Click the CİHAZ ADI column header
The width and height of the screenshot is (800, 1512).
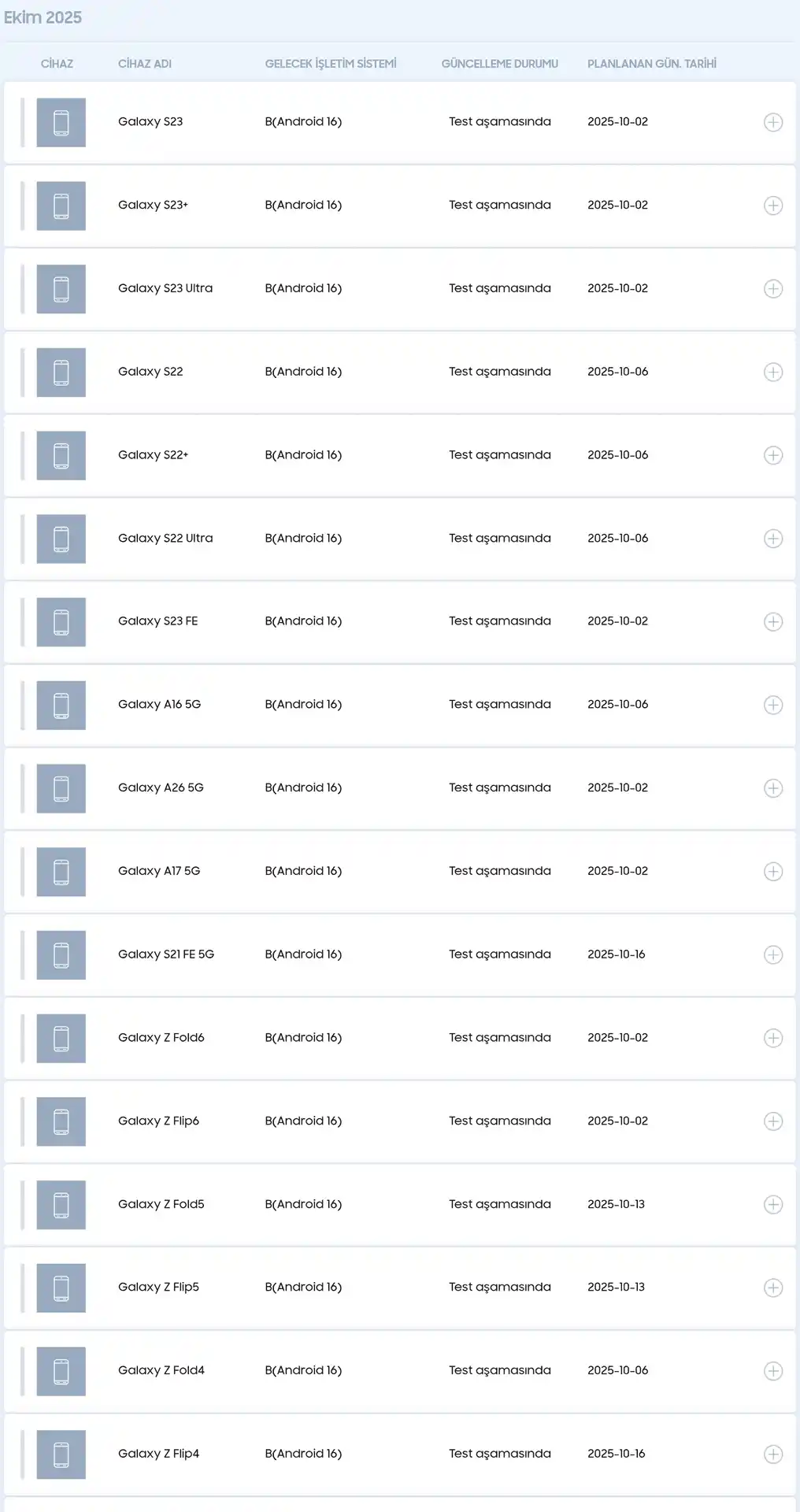(x=145, y=64)
